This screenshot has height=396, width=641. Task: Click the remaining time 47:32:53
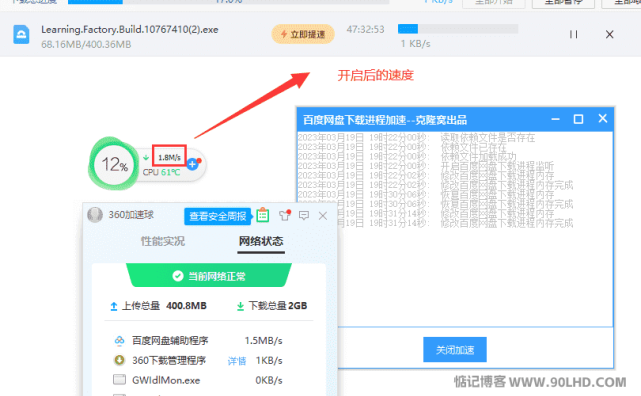365,29
